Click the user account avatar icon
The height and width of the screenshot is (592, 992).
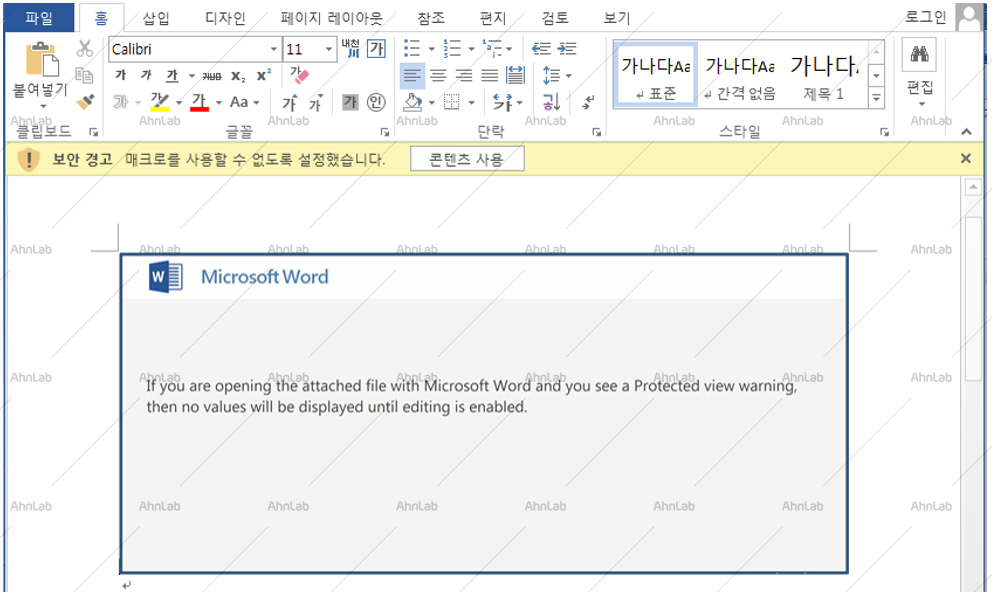970,17
